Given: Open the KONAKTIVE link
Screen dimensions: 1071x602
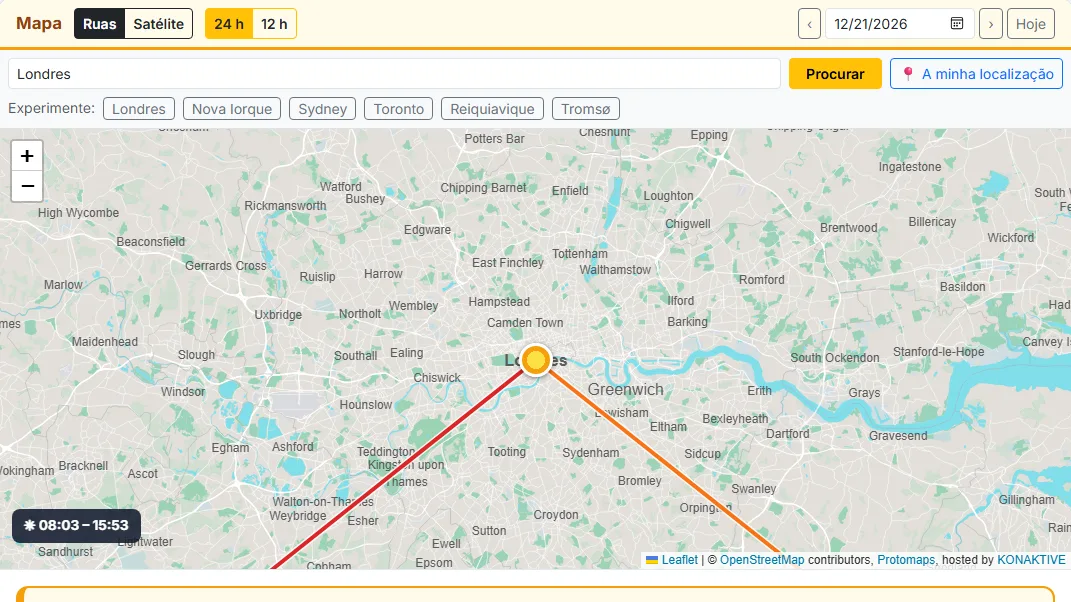Looking at the screenshot, I should [x=1031, y=560].
